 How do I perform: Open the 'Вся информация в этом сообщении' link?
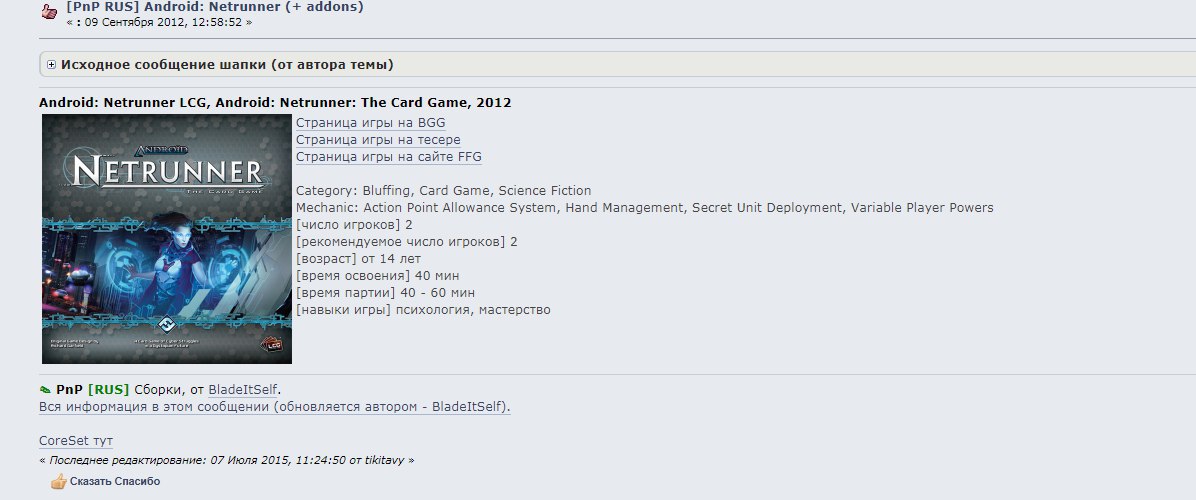tap(274, 407)
